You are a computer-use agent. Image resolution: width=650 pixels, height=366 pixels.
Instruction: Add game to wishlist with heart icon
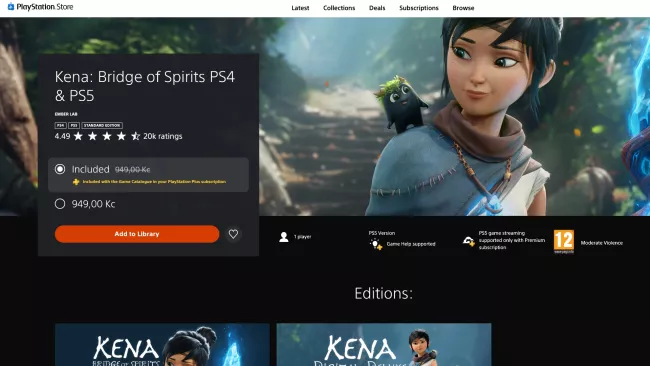click(x=233, y=234)
